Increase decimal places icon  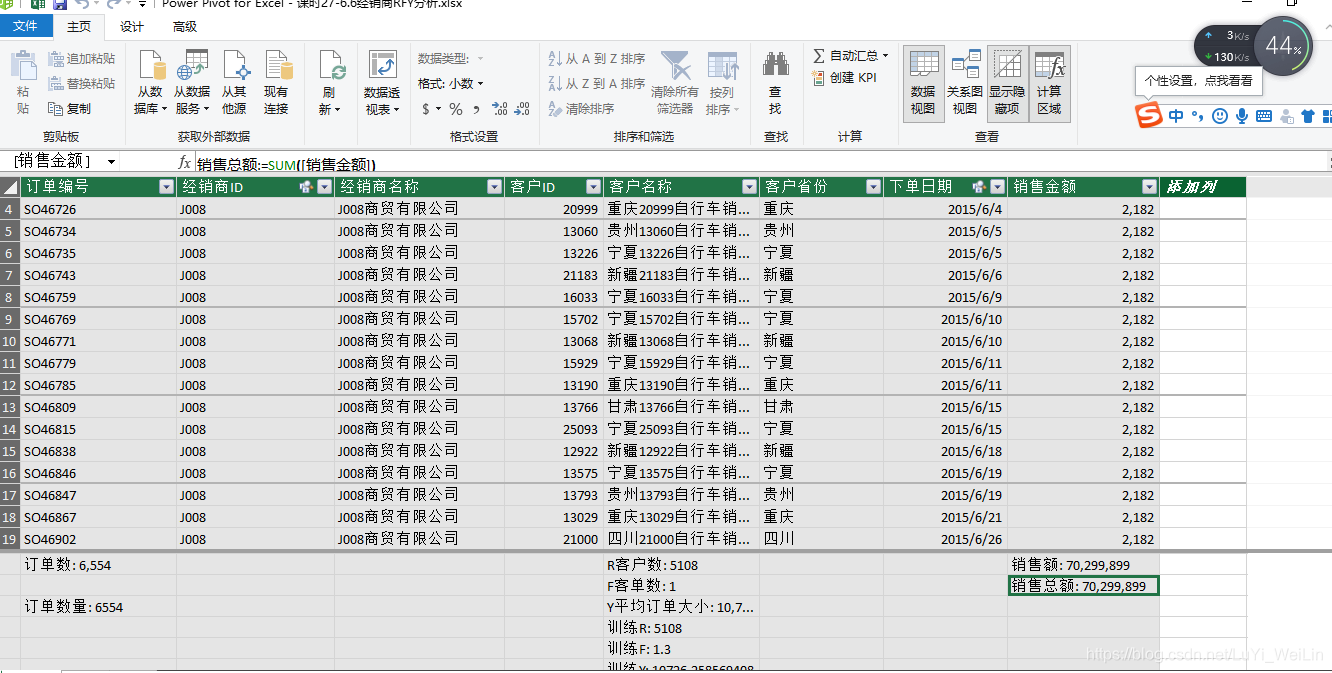click(499, 109)
